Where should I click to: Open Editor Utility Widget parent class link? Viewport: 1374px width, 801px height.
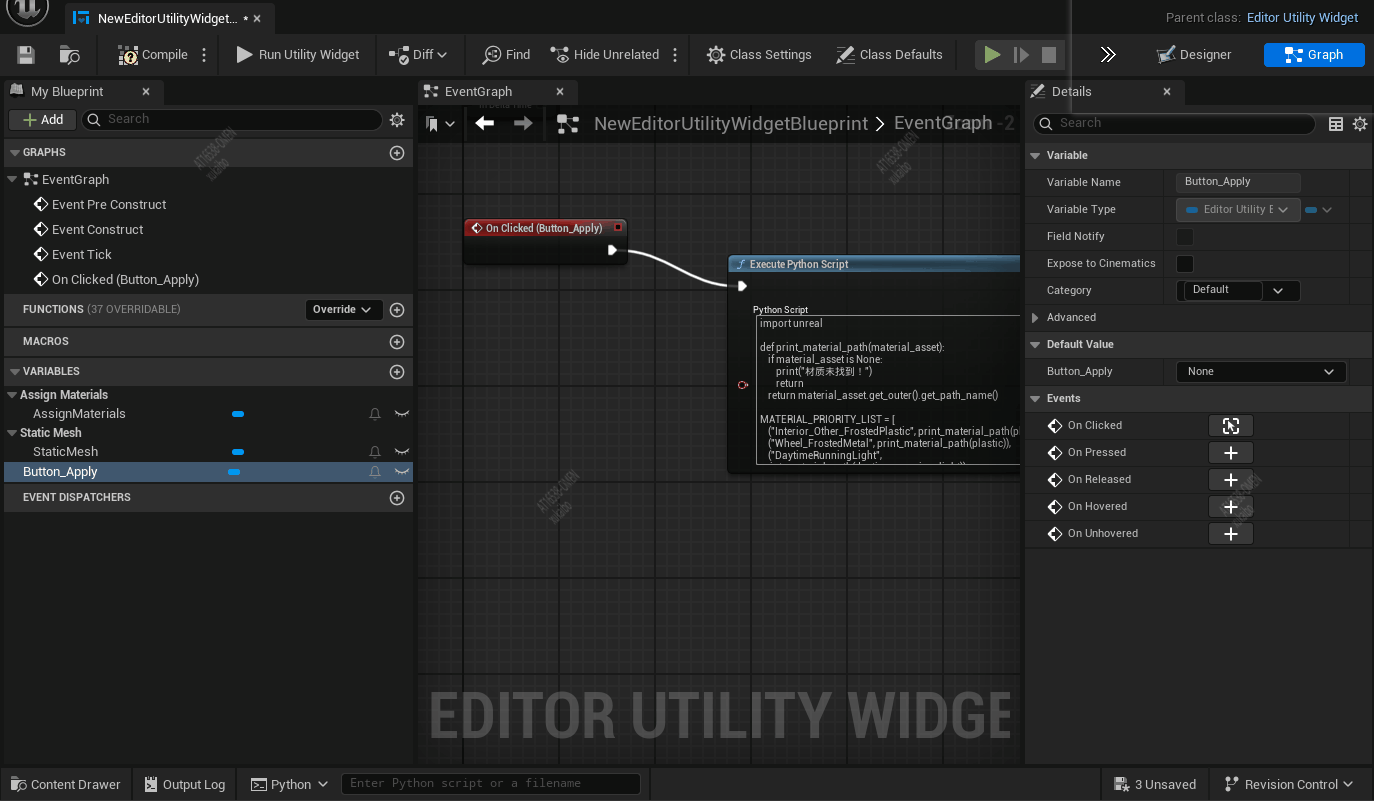click(1302, 18)
